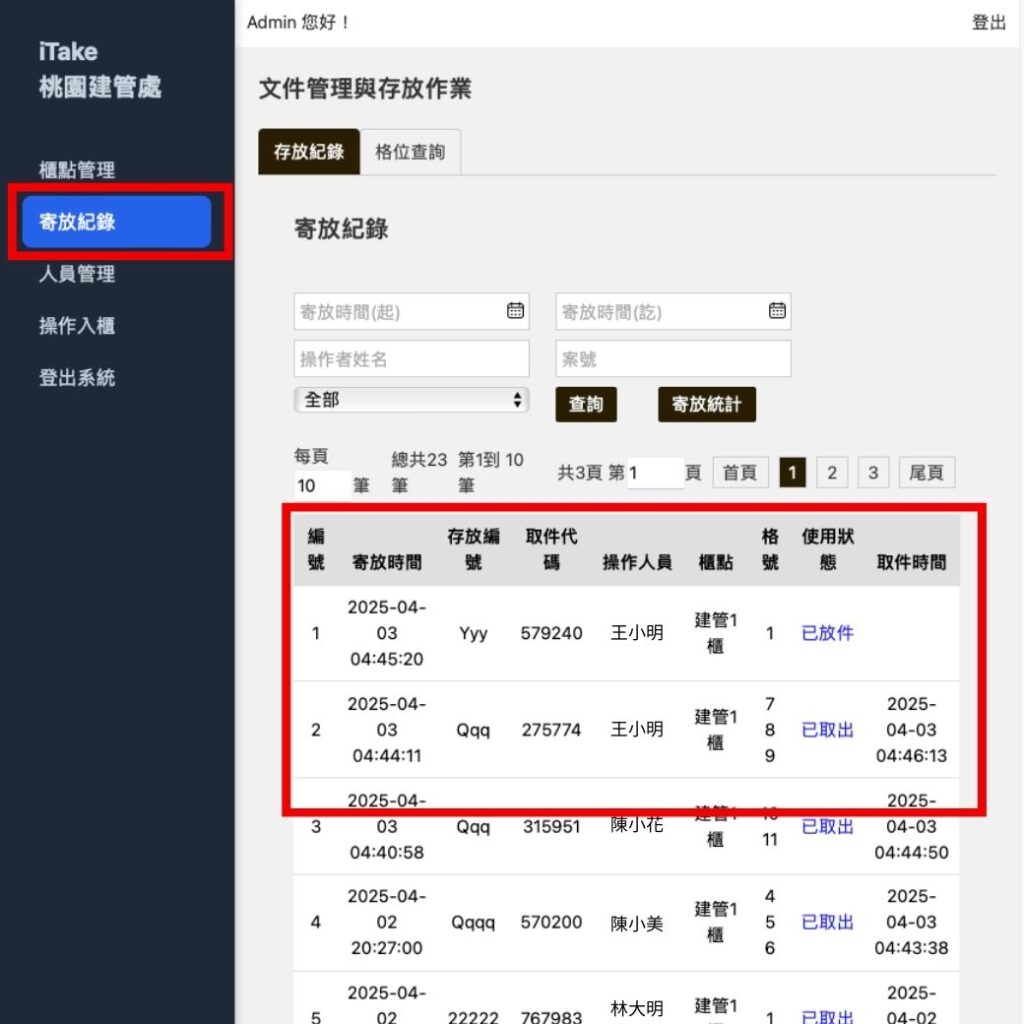Click 已放件 status link in row 1
The height and width of the screenshot is (1024, 1024).
click(x=827, y=633)
